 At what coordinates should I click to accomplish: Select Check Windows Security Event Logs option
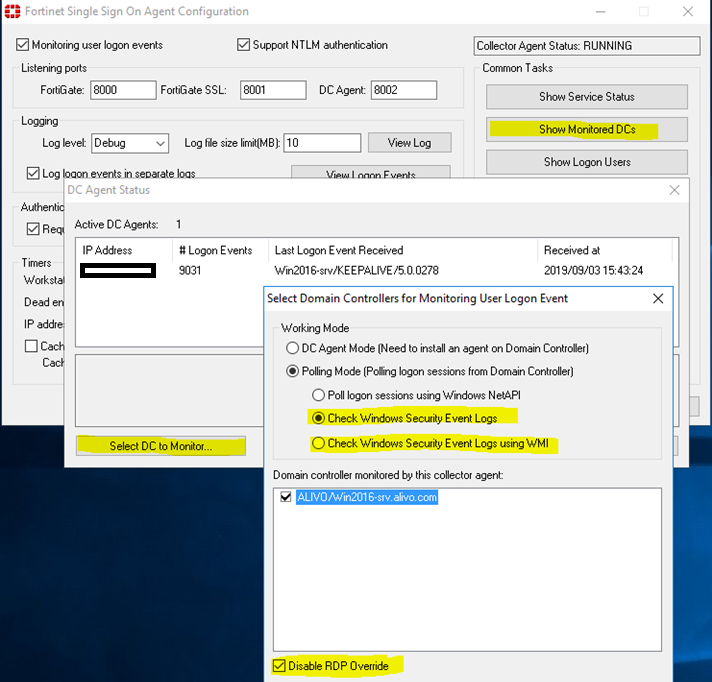point(318,418)
